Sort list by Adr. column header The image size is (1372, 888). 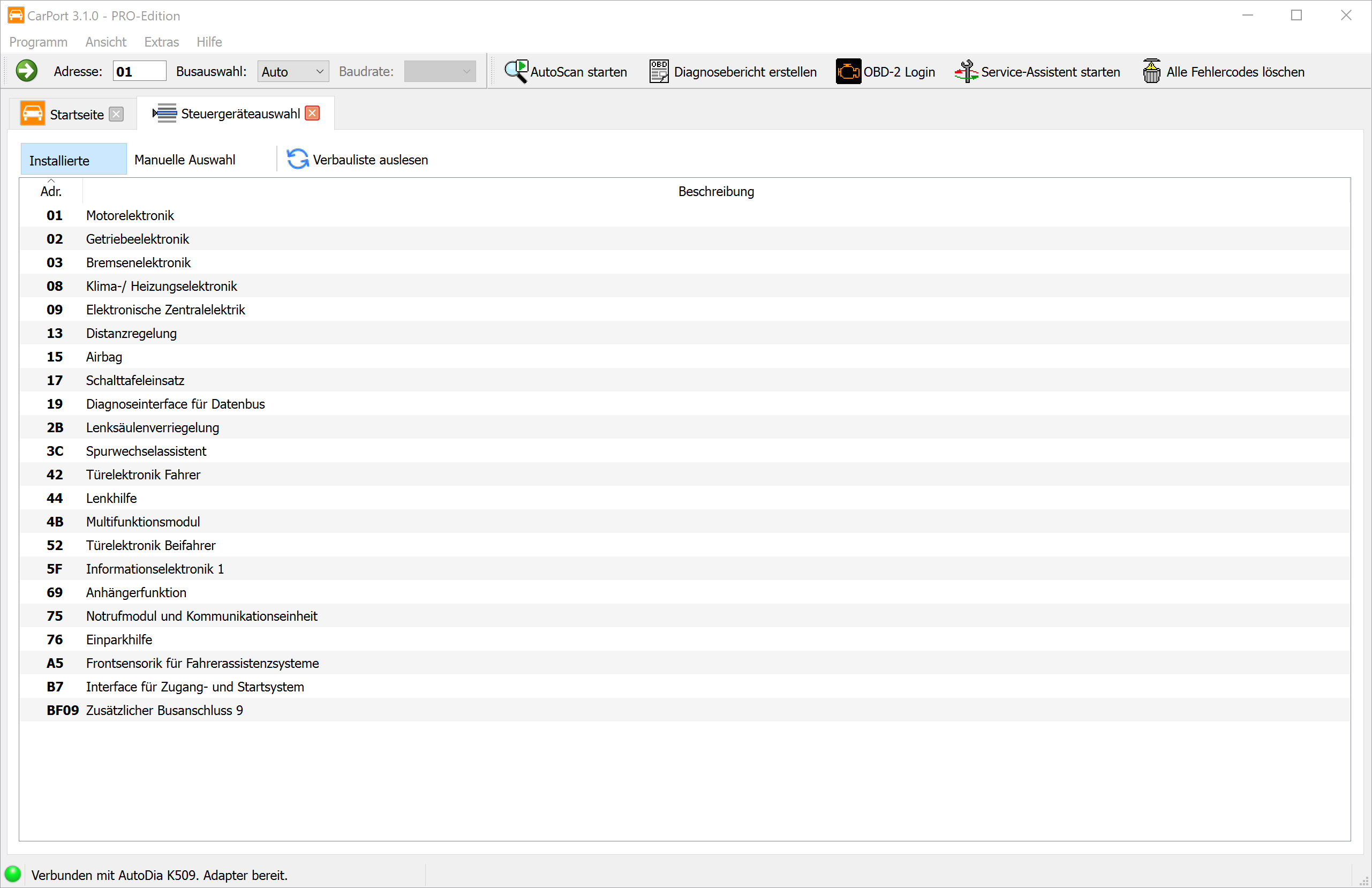(51, 191)
